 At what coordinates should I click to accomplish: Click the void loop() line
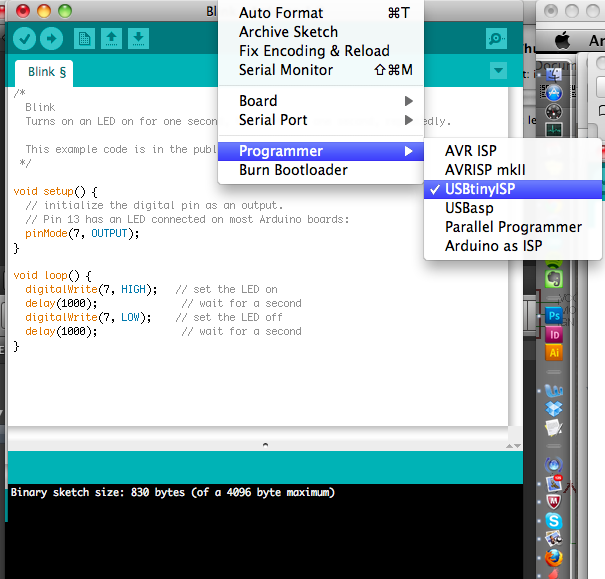[52, 276]
